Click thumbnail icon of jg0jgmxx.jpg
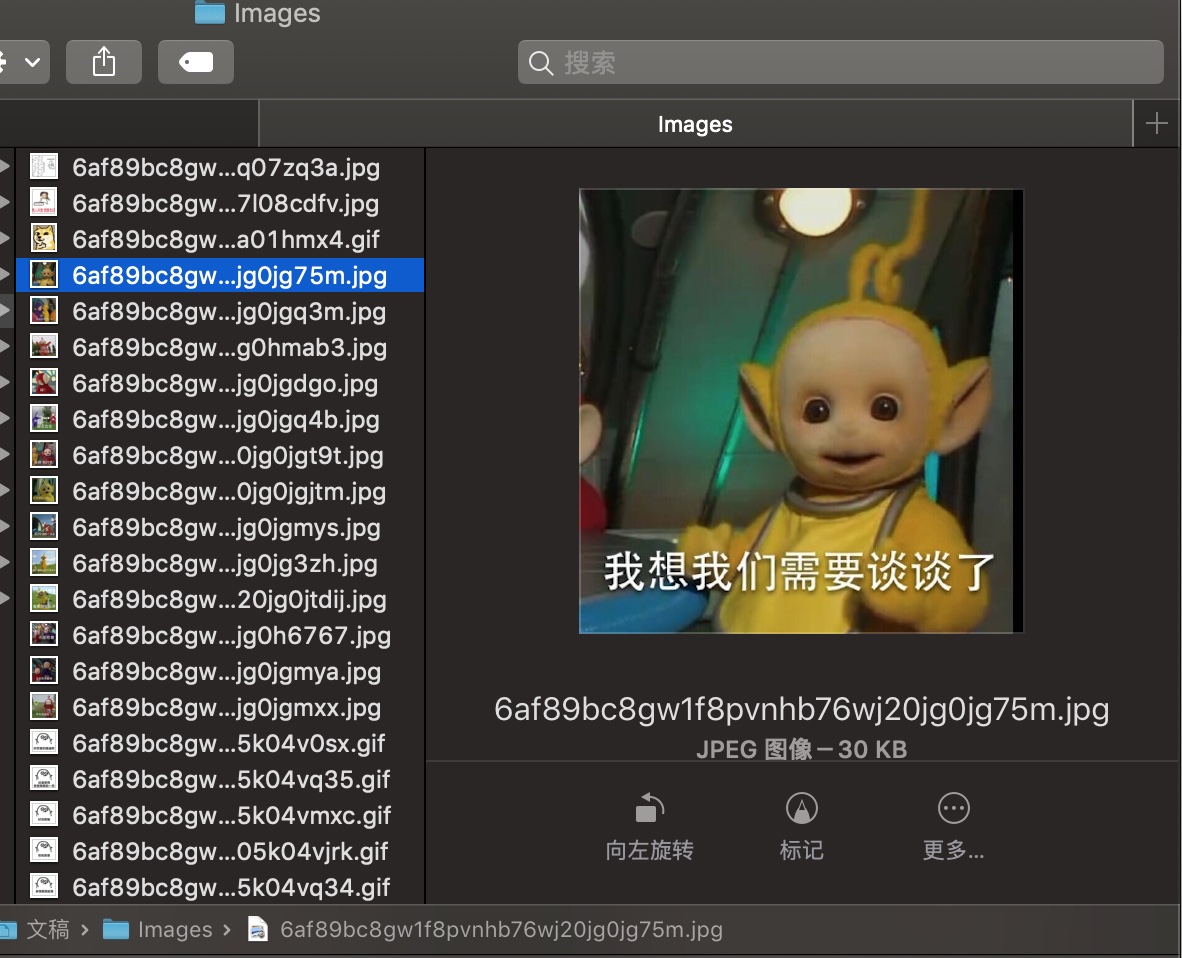 coord(44,707)
